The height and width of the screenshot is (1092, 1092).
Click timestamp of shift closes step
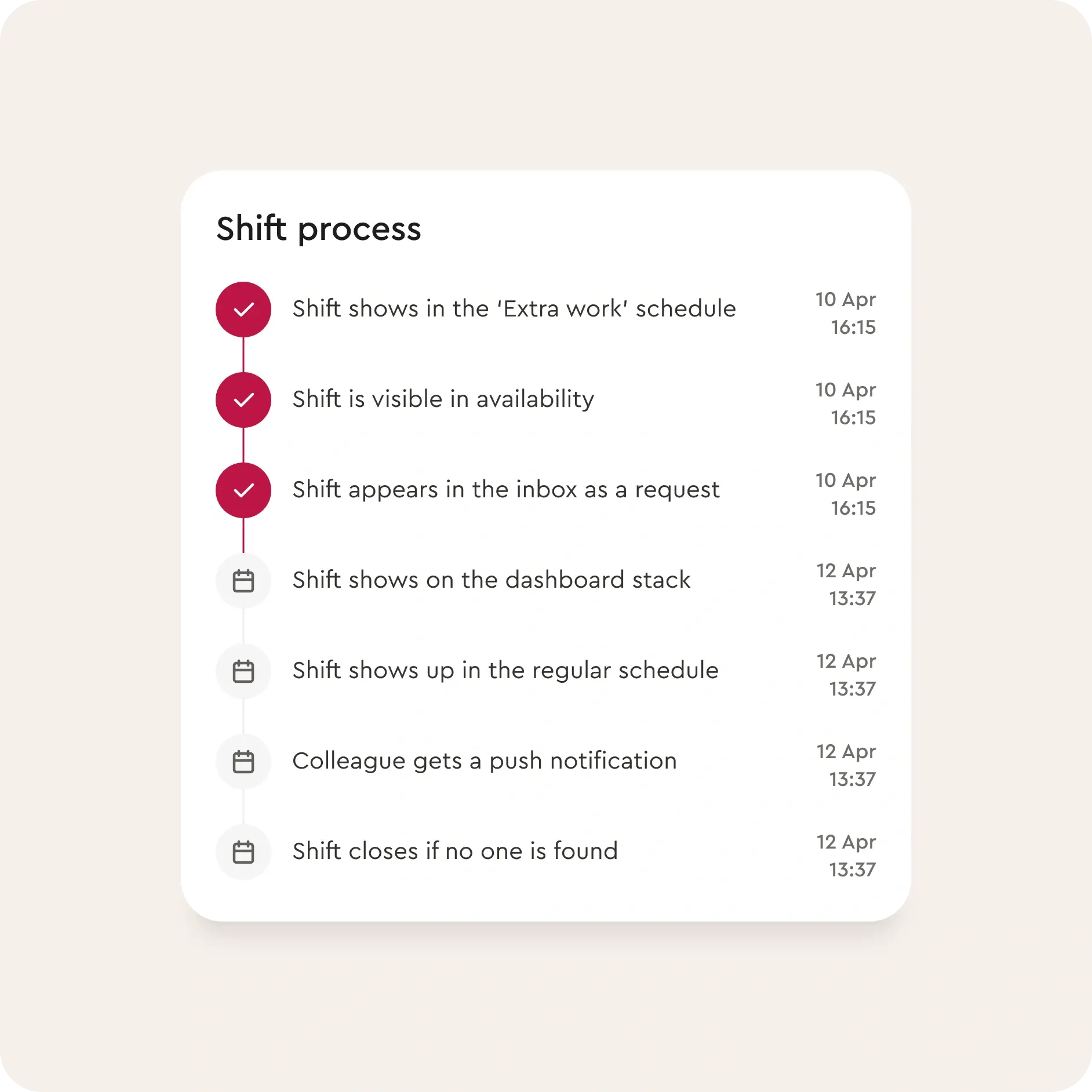pyautogui.click(x=846, y=856)
